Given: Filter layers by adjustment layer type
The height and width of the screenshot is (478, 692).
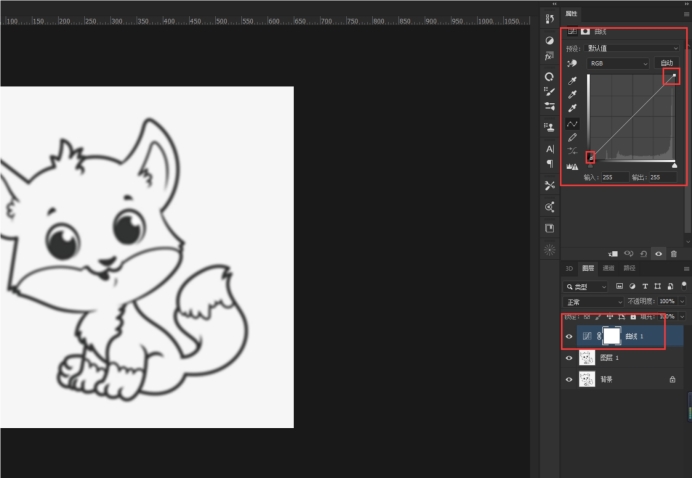Looking at the screenshot, I should point(632,286).
